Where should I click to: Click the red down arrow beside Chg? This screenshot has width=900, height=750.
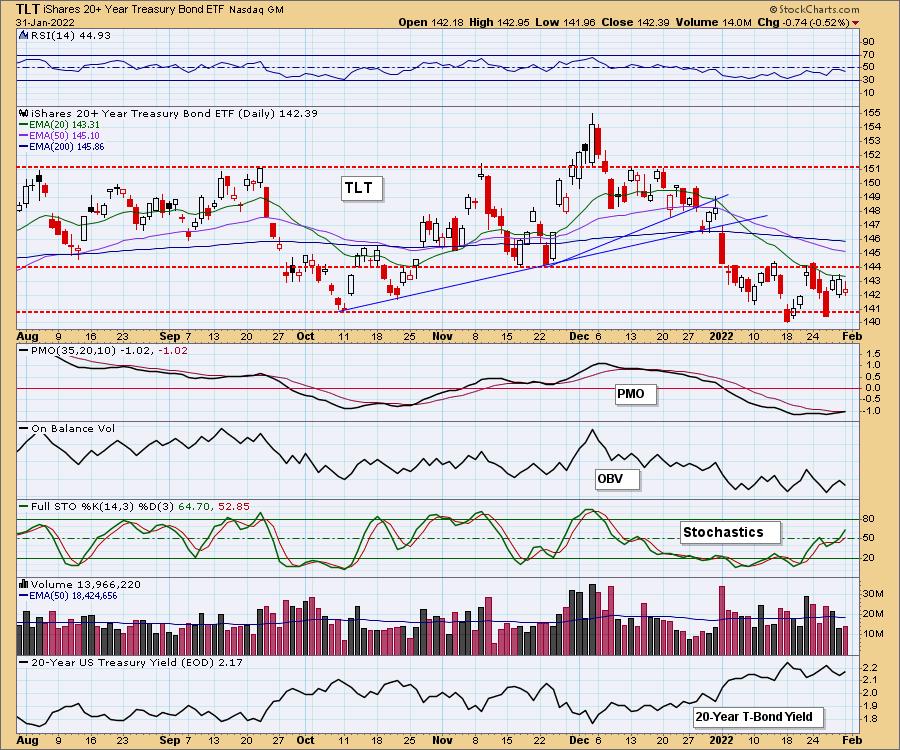(856, 23)
